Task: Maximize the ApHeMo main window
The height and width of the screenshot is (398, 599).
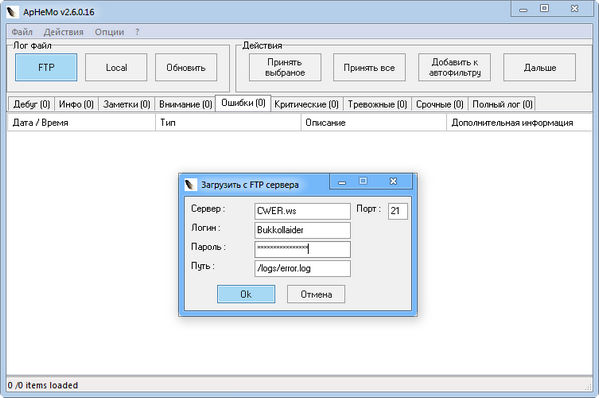Action: coord(544,8)
